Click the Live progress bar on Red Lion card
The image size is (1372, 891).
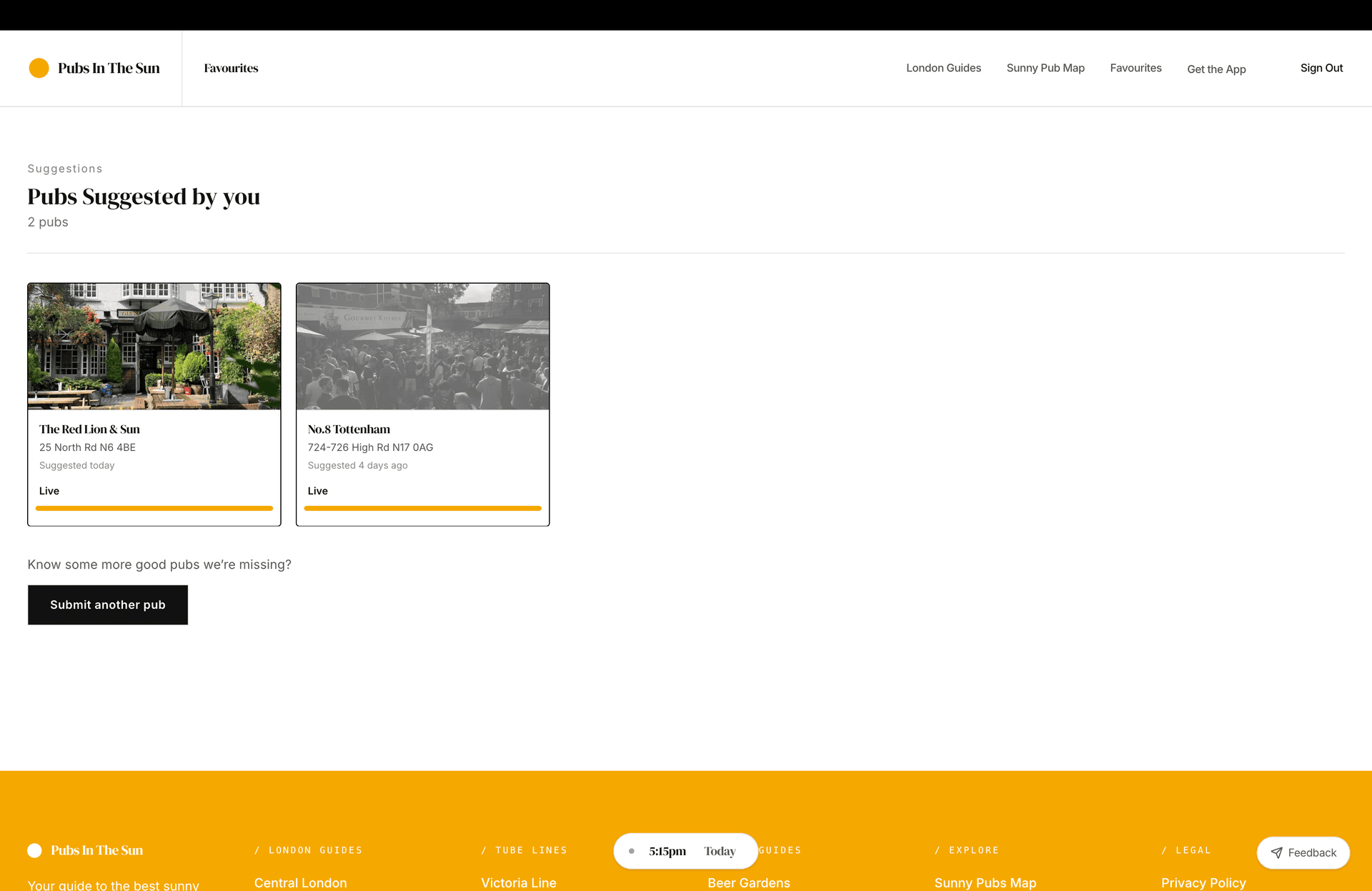[x=154, y=508]
